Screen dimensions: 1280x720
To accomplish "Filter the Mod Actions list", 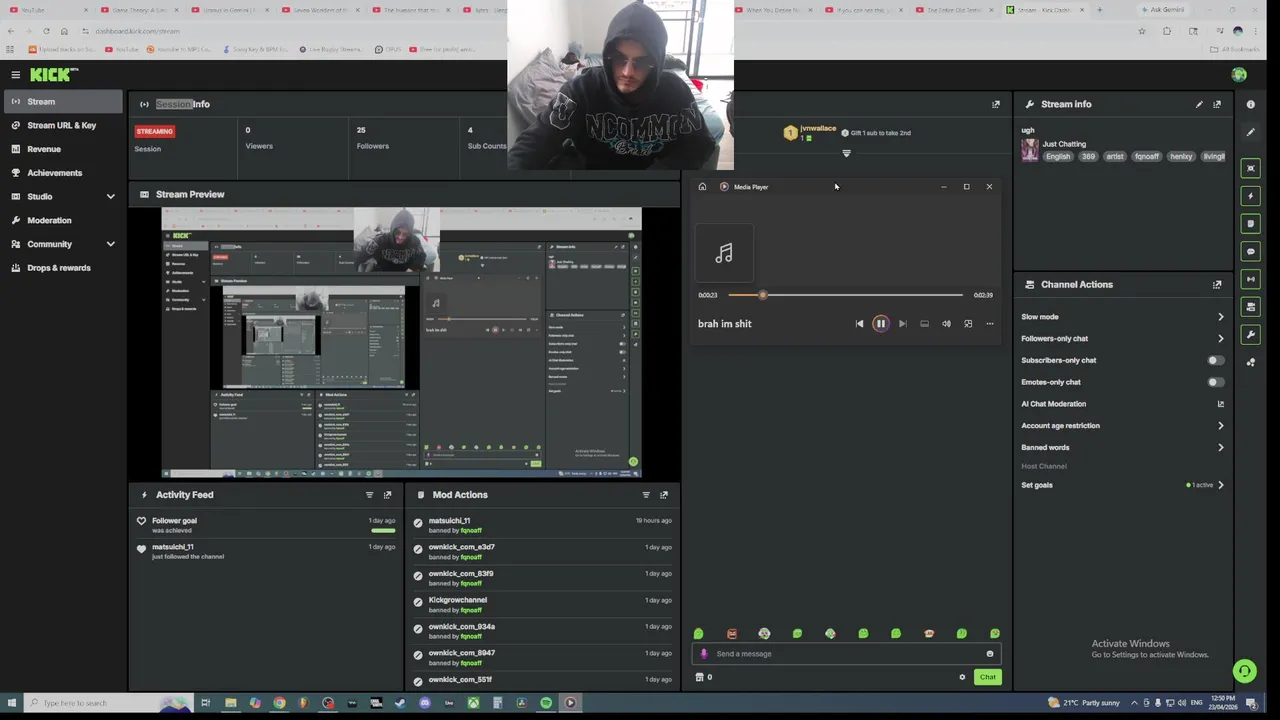I will (645, 495).
